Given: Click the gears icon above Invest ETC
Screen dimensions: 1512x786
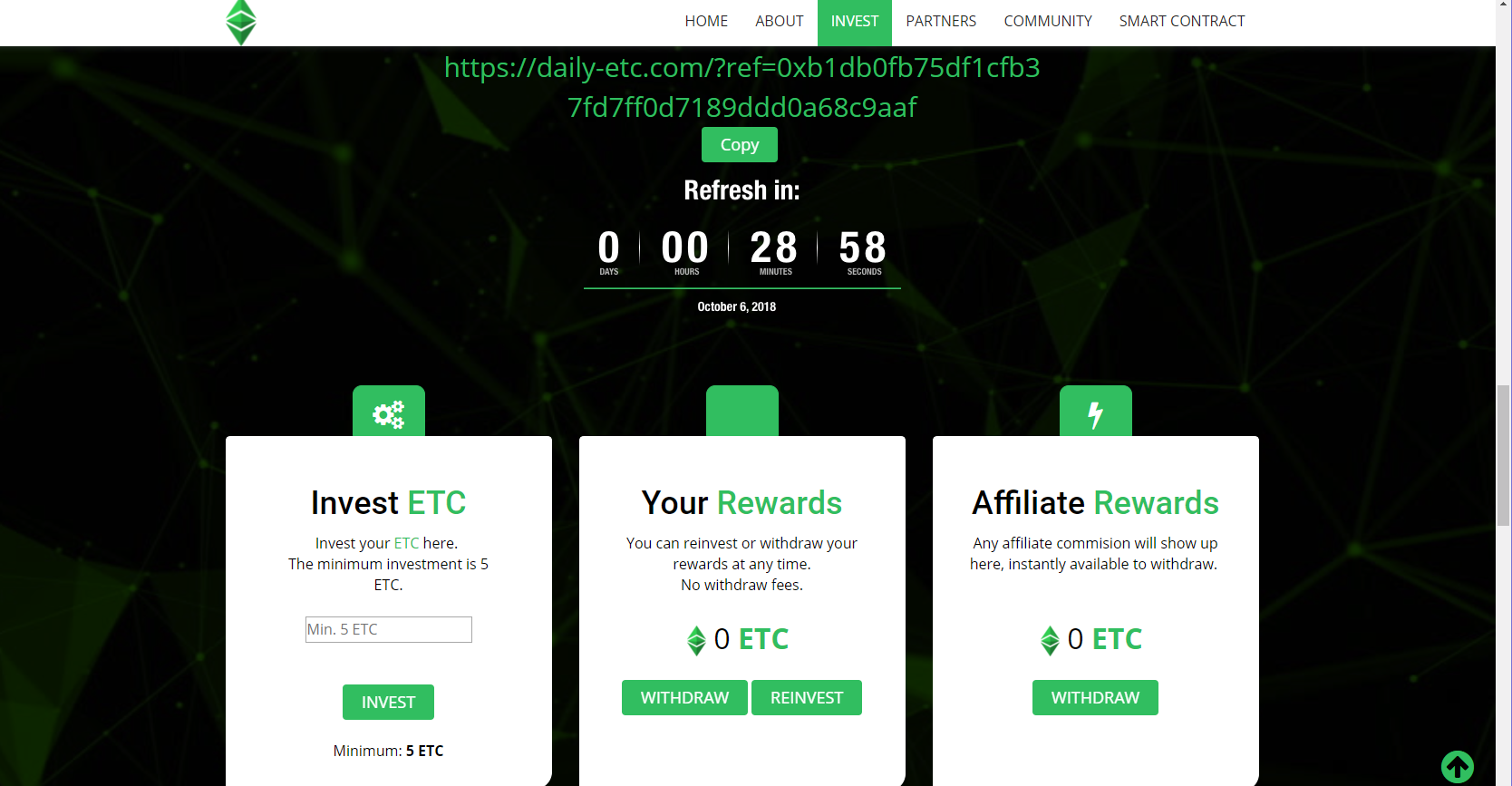Looking at the screenshot, I should (389, 415).
